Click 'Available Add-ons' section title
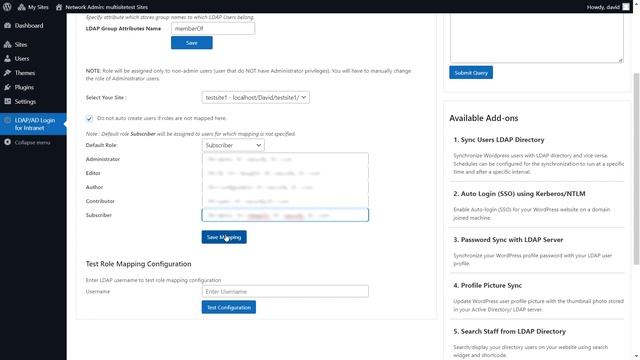This screenshot has width=640, height=360. [x=484, y=118]
